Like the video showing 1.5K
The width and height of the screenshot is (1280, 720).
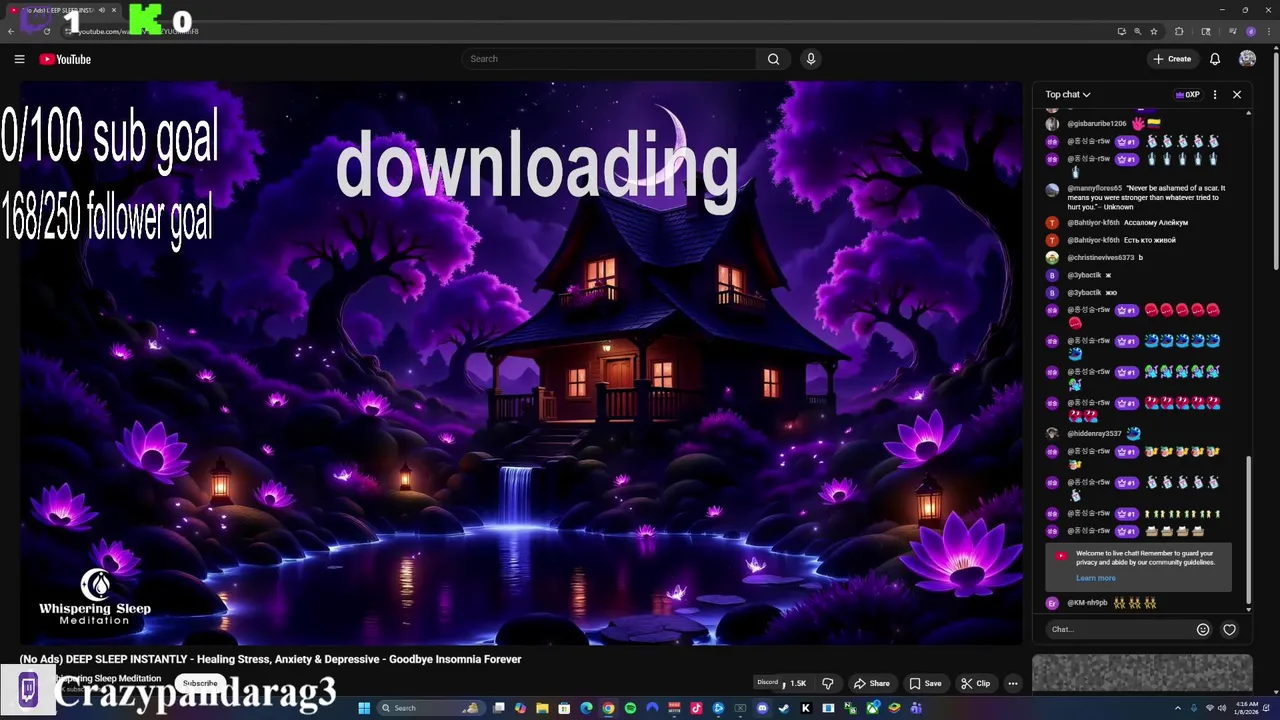pyautogui.click(x=795, y=683)
